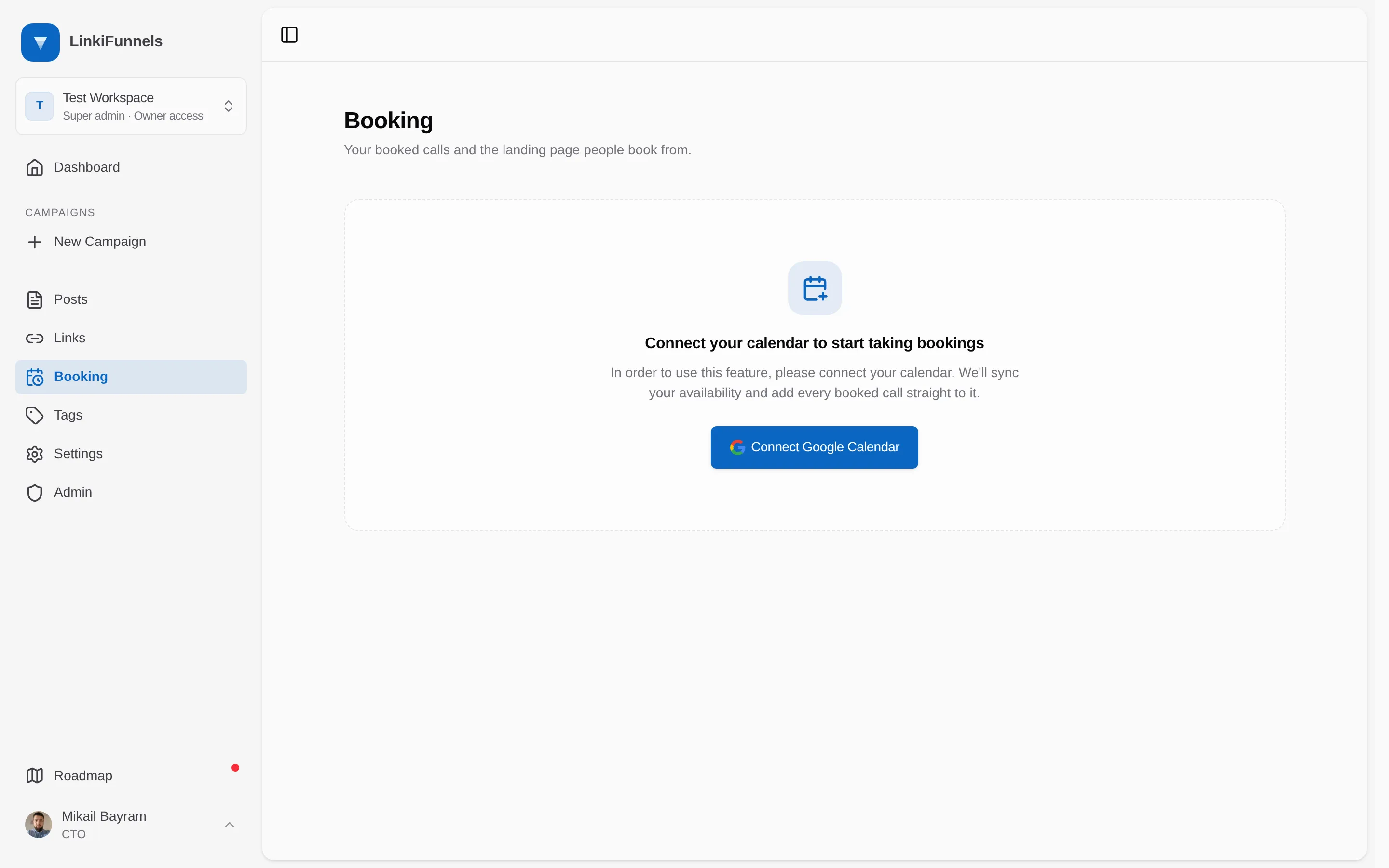Click the Settings gear icon

(34, 454)
